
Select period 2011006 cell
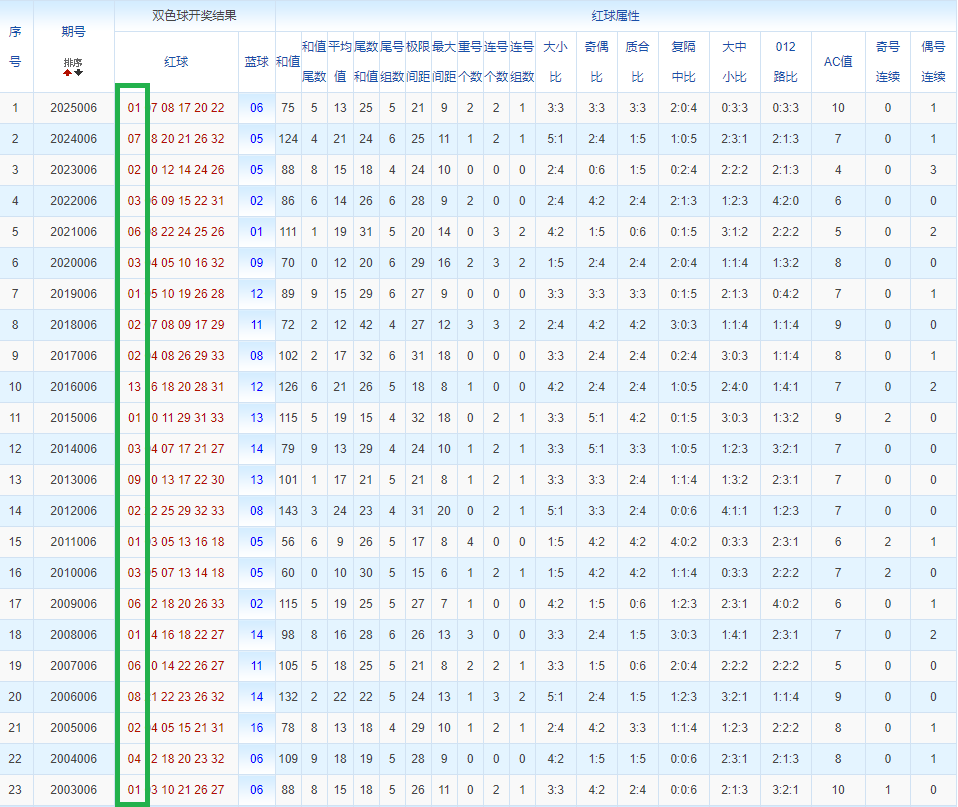coord(73,542)
